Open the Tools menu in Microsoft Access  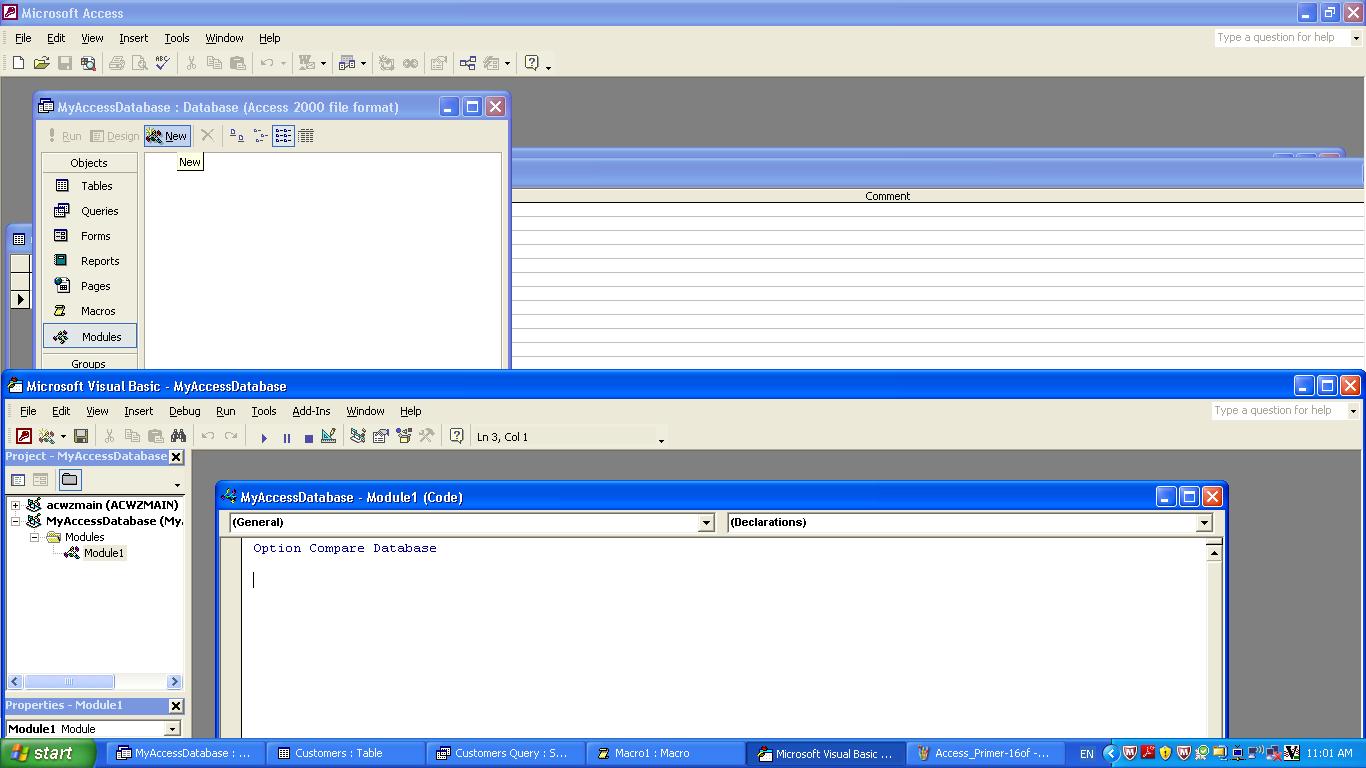[x=176, y=38]
